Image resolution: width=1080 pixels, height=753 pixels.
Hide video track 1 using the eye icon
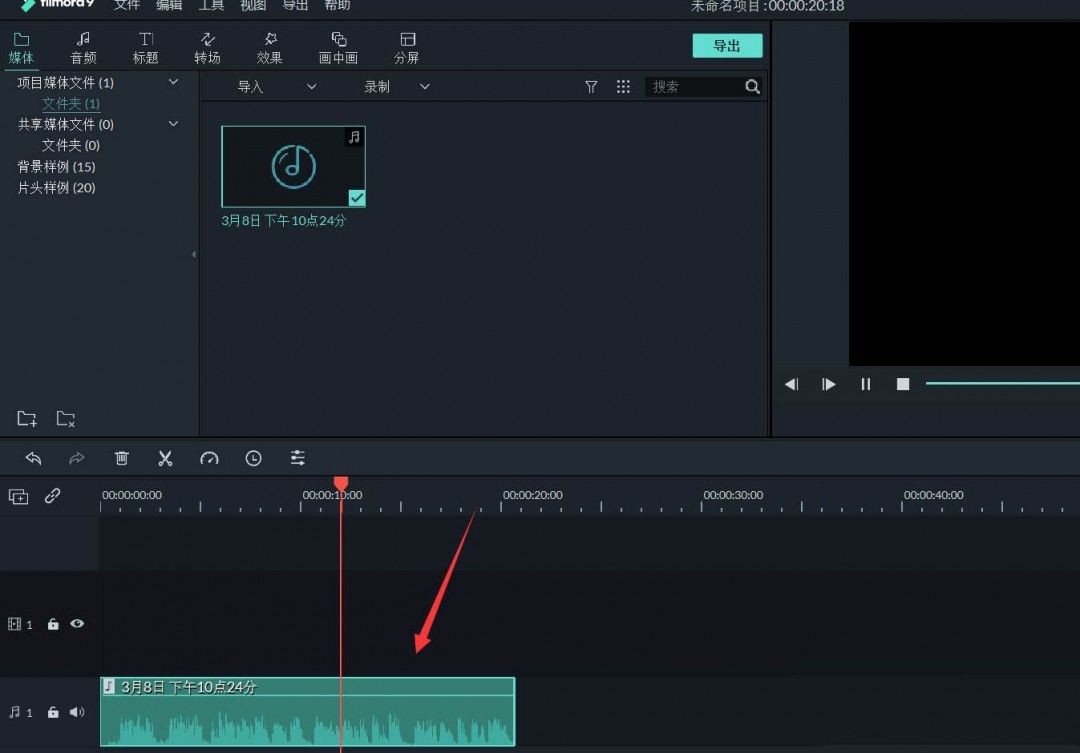[x=77, y=623]
